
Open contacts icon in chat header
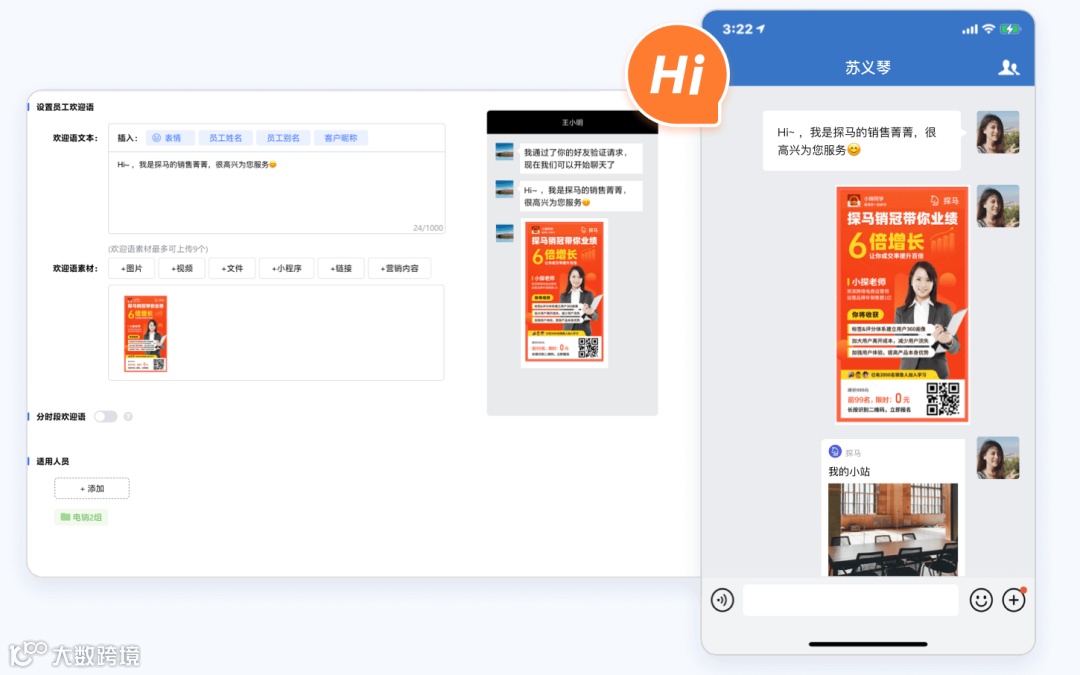(x=1008, y=65)
